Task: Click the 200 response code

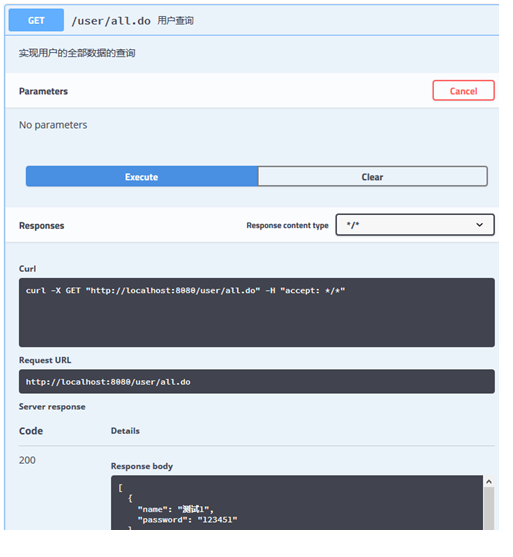Action: coord(27,460)
